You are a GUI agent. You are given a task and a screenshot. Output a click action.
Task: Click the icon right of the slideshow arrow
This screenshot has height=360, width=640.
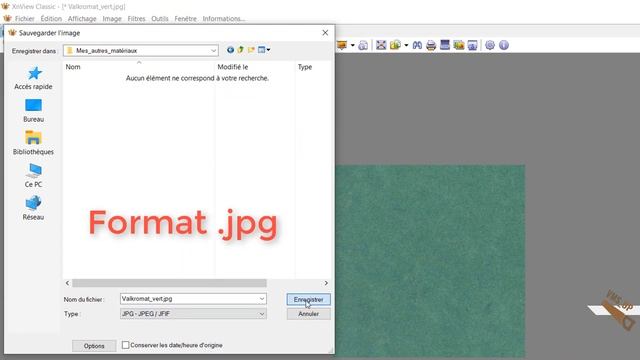point(363,45)
